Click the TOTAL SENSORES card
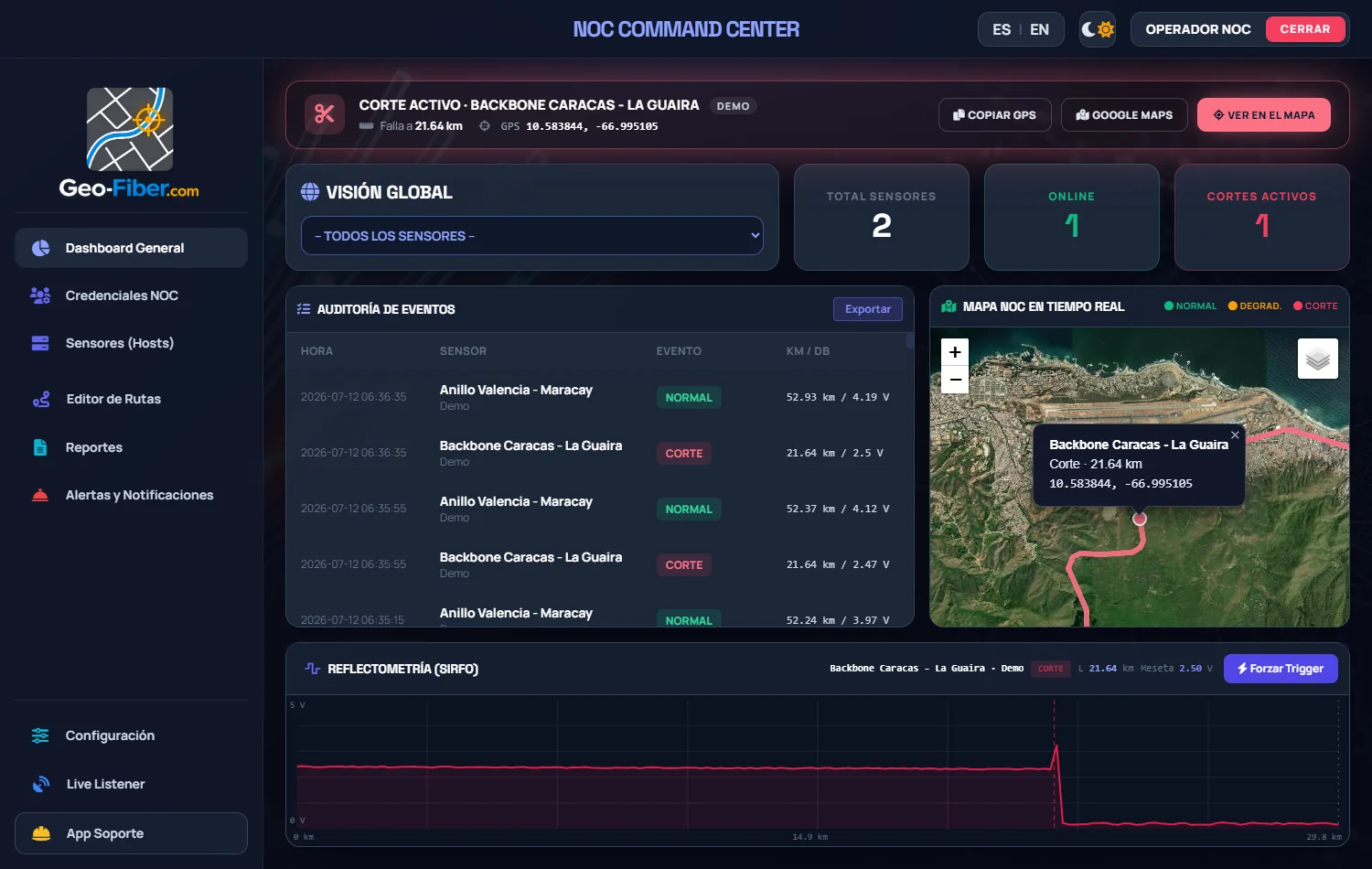Image resolution: width=1372 pixels, height=869 pixels. (x=881, y=217)
